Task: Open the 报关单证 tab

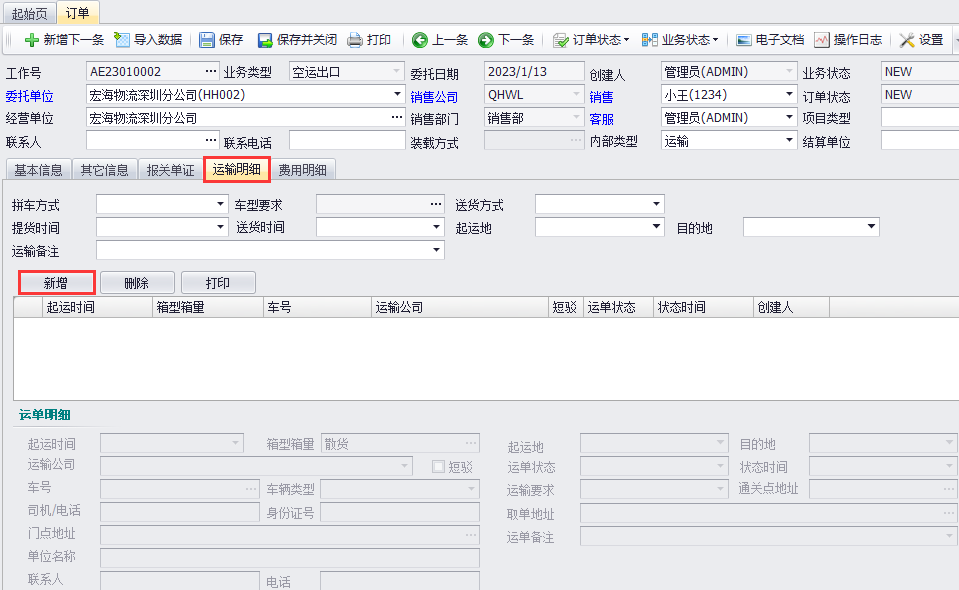Action: tap(171, 170)
